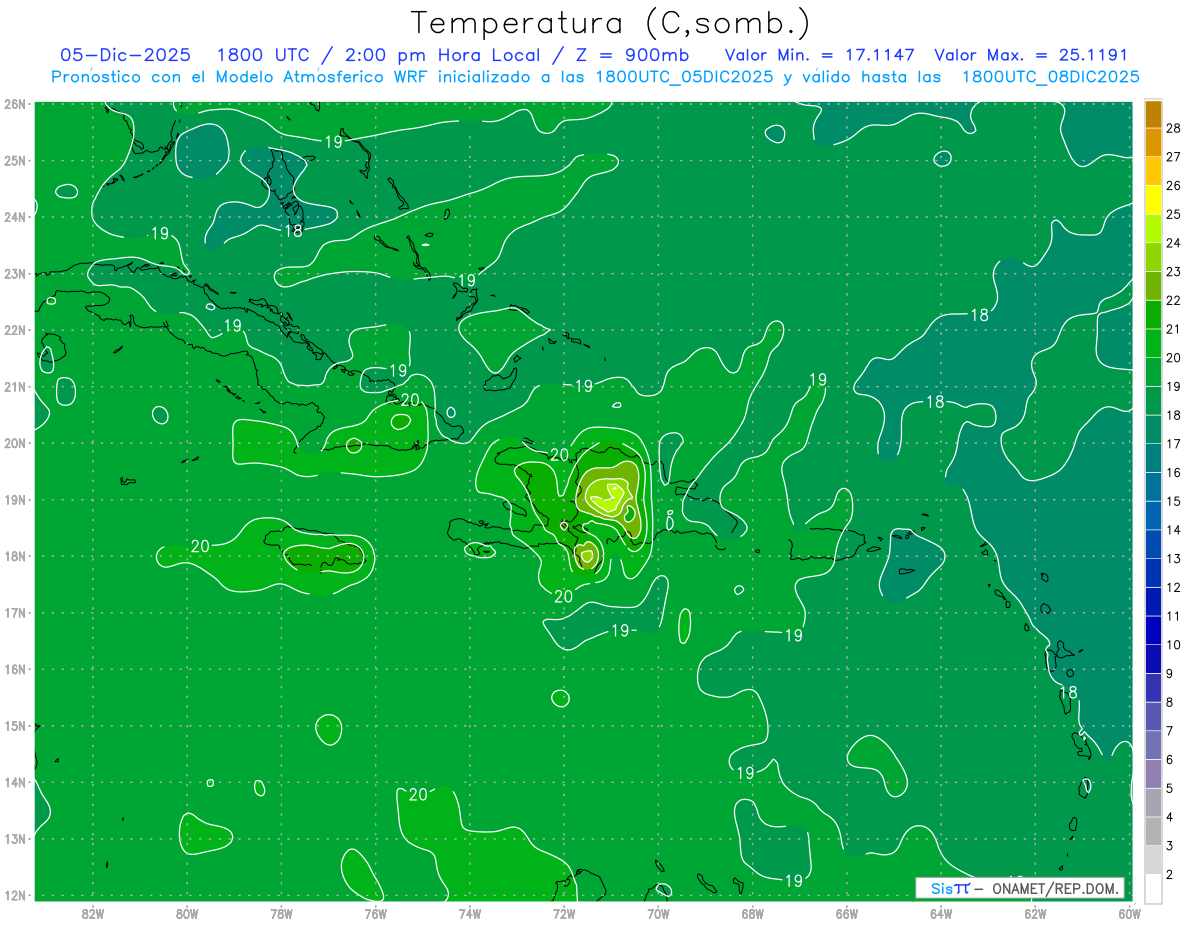Click the longitude label "60W"

(1129, 913)
